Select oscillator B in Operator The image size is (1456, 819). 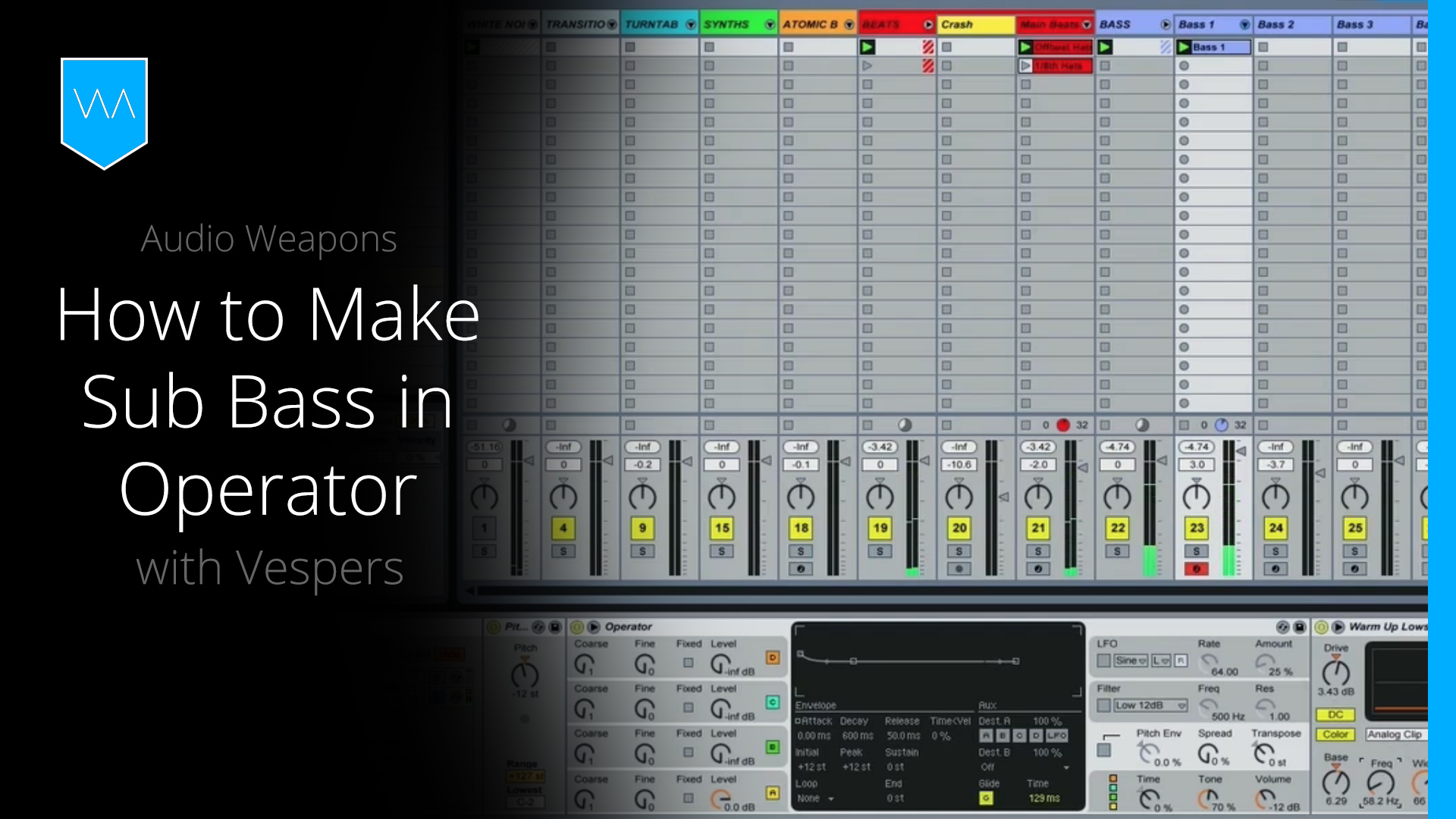coord(773,748)
